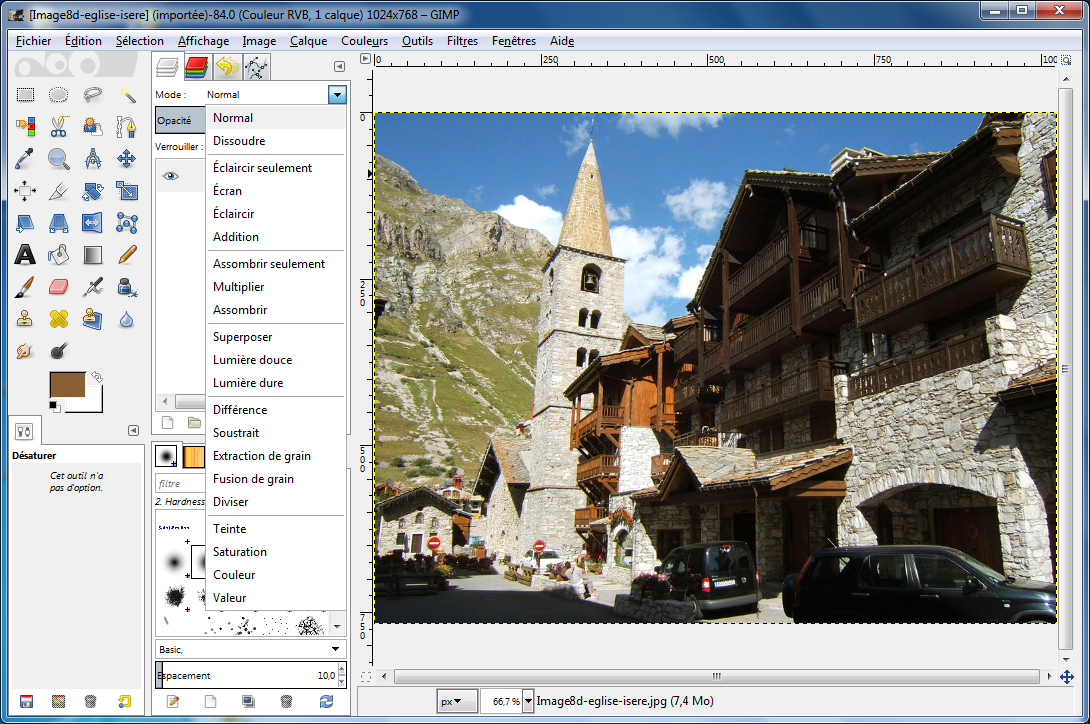Select the Cage Transform tool
The image size is (1090, 724).
click(127, 223)
